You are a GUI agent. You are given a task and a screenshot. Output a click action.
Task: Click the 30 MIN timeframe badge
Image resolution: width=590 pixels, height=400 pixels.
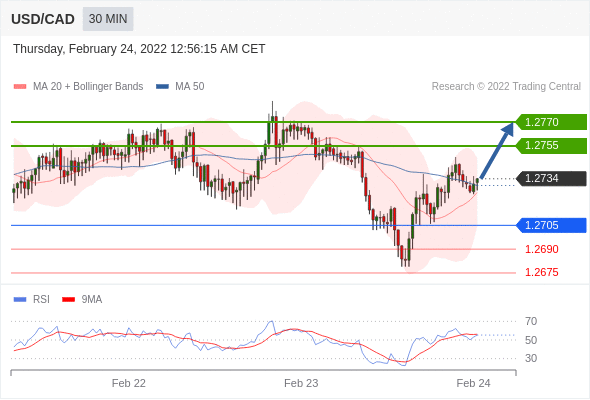(108, 19)
